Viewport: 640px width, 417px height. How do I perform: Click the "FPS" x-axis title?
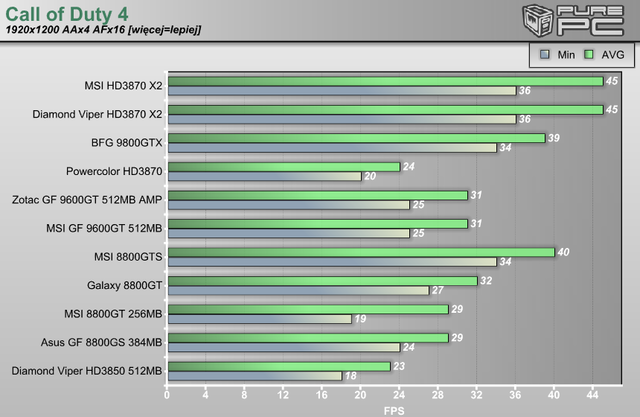[394, 410]
